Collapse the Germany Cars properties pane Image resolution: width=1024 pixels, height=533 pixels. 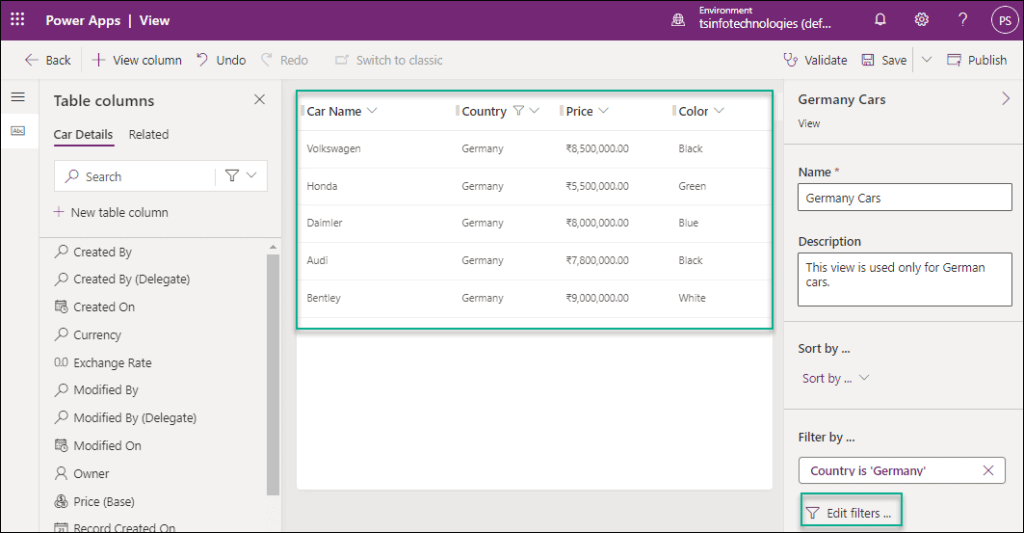click(x=1006, y=99)
